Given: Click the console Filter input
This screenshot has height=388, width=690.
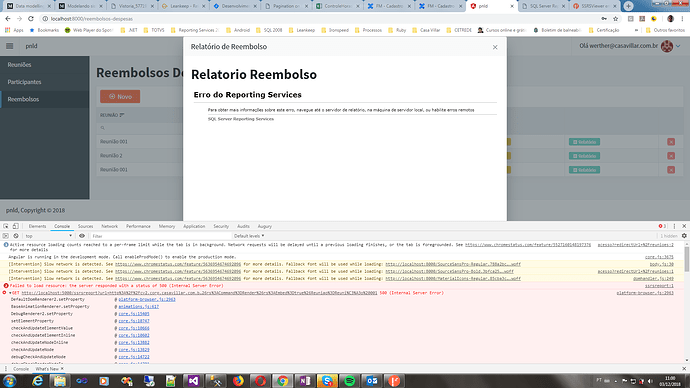Looking at the screenshot, I should [161, 236].
